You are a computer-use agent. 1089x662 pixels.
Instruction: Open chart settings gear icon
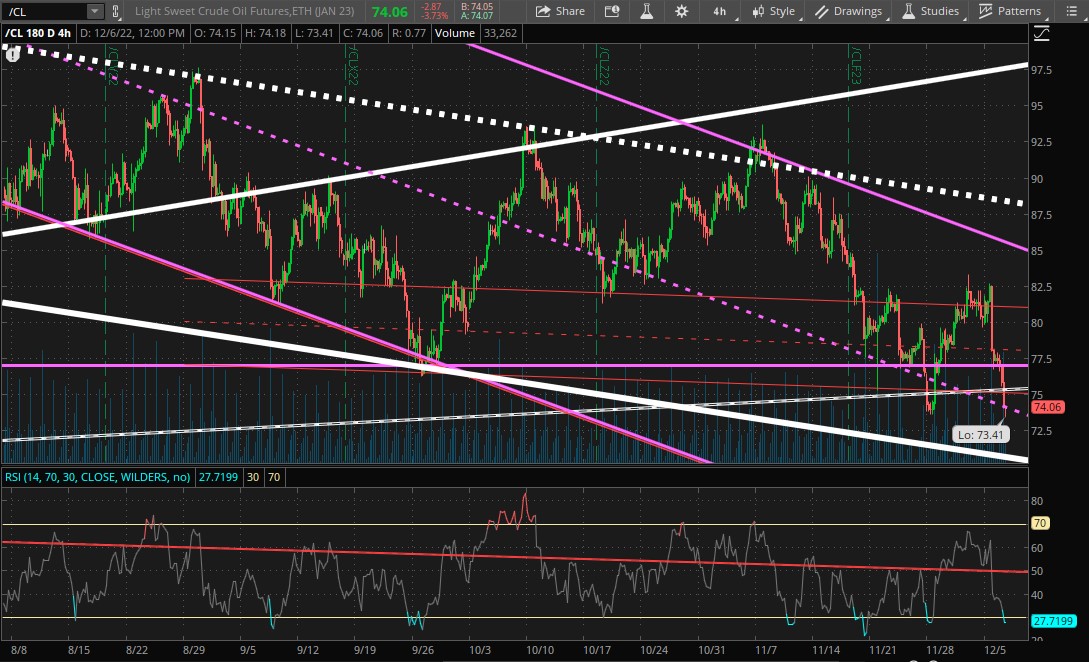coord(681,11)
